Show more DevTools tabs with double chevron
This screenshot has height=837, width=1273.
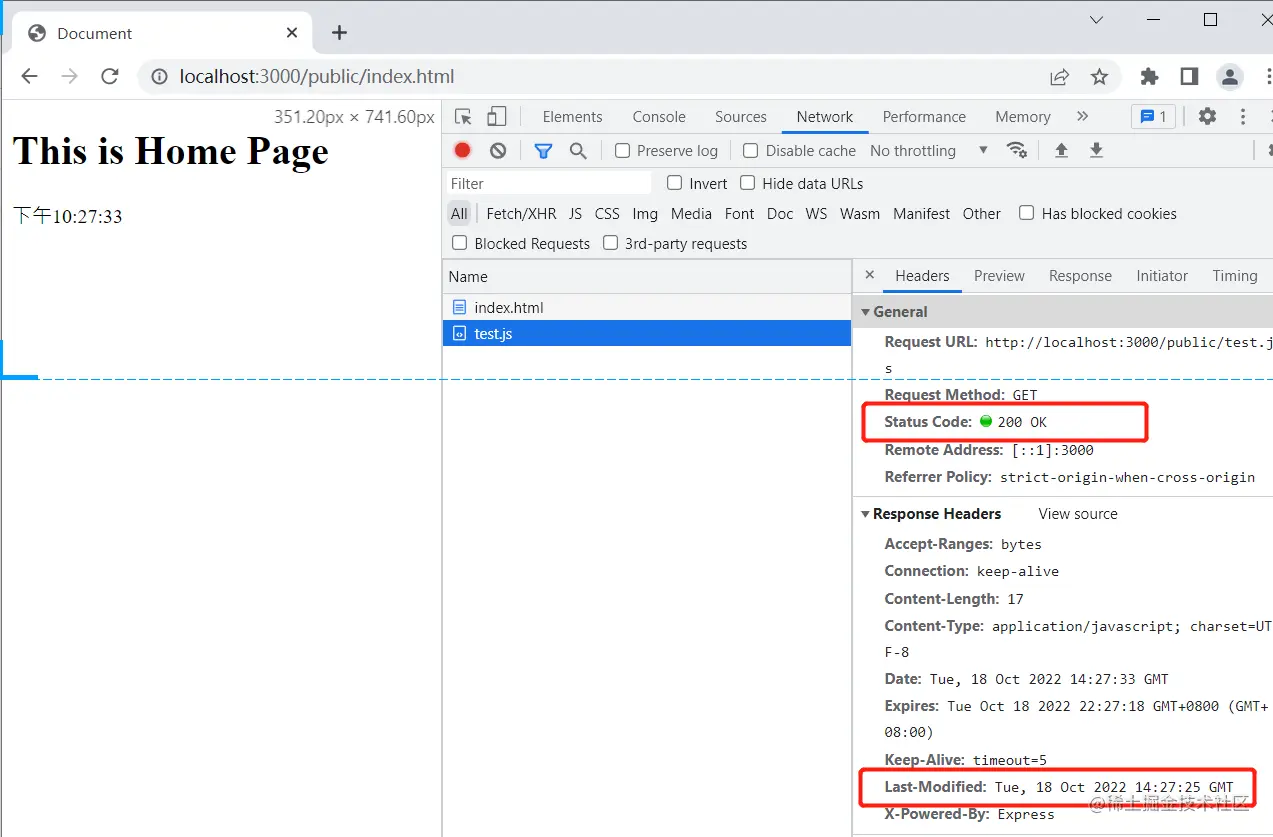(1082, 117)
